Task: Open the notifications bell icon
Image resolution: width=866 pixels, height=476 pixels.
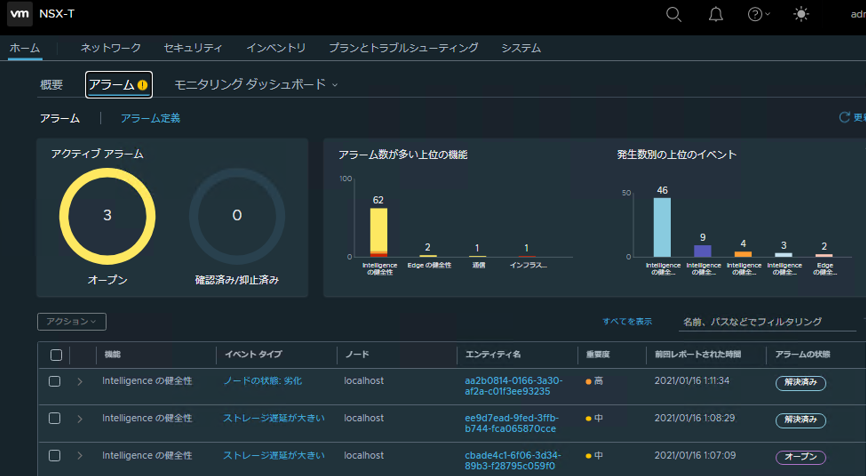Action: point(716,14)
